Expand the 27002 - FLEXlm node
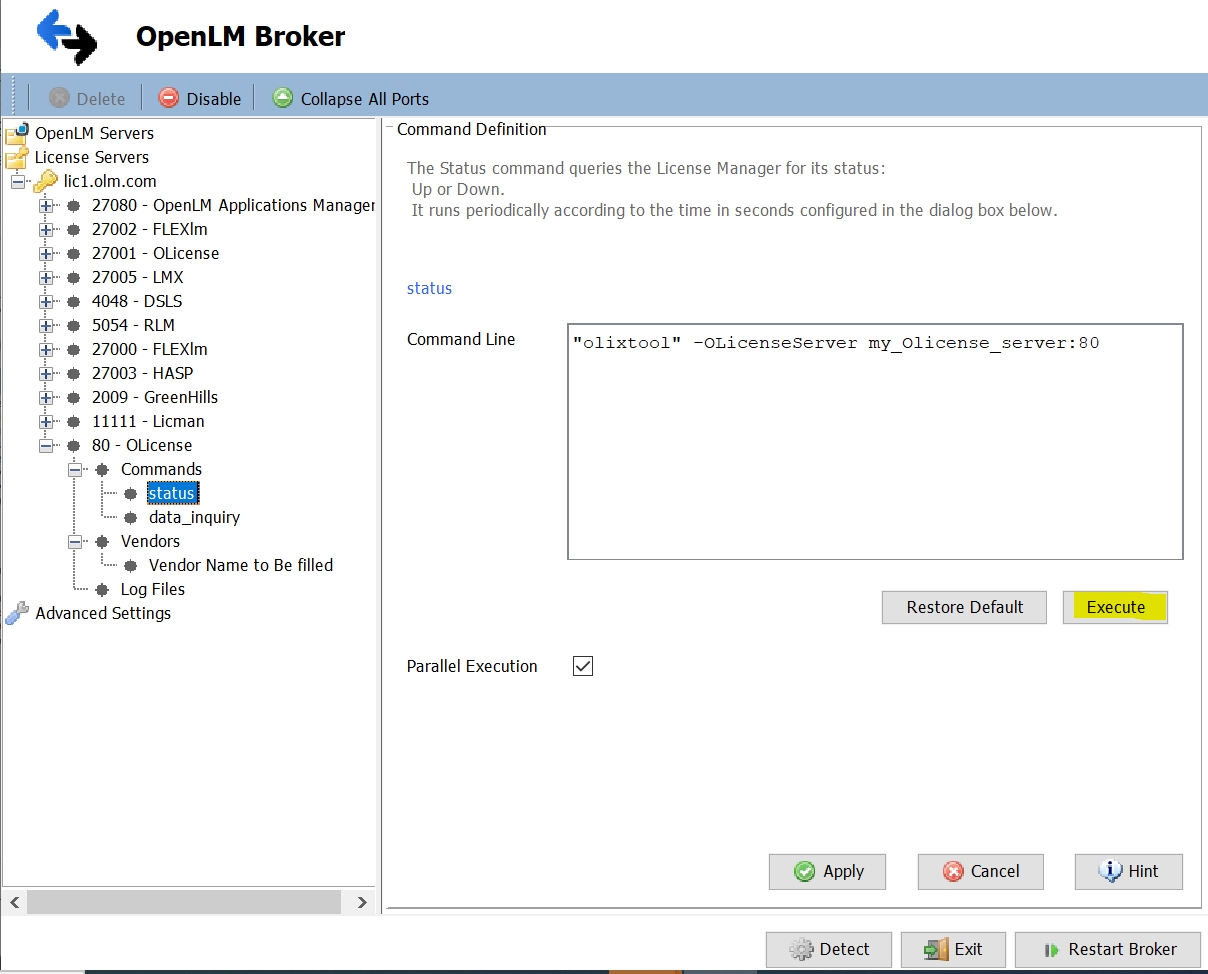This screenshot has width=1208, height=974. tap(47, 229)
